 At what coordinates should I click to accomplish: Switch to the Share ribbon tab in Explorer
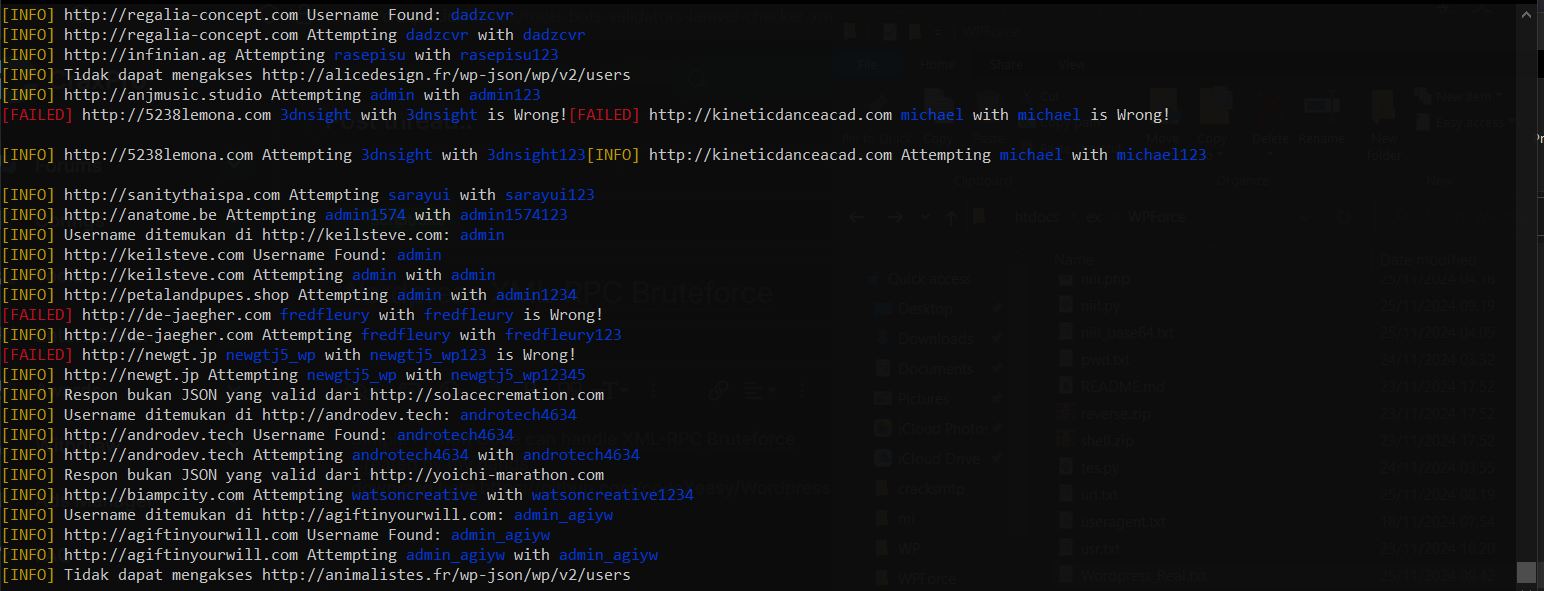click(x=1006, y=64)
